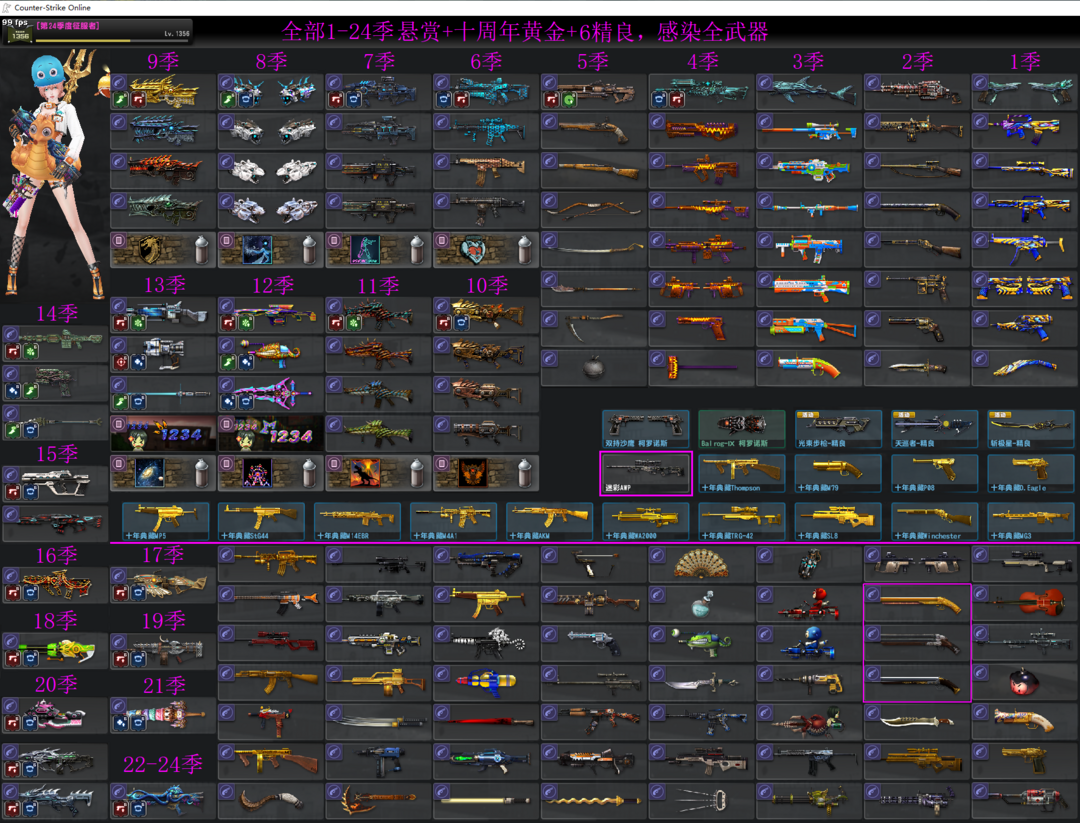Pick the wavy golden serpent sword
The width and height of the screenshot is (1080, 823).
pos(594,801)
